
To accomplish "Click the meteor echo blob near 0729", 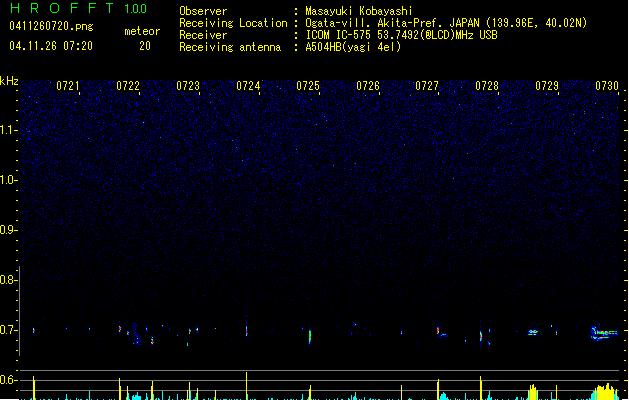I will (532, 332).
